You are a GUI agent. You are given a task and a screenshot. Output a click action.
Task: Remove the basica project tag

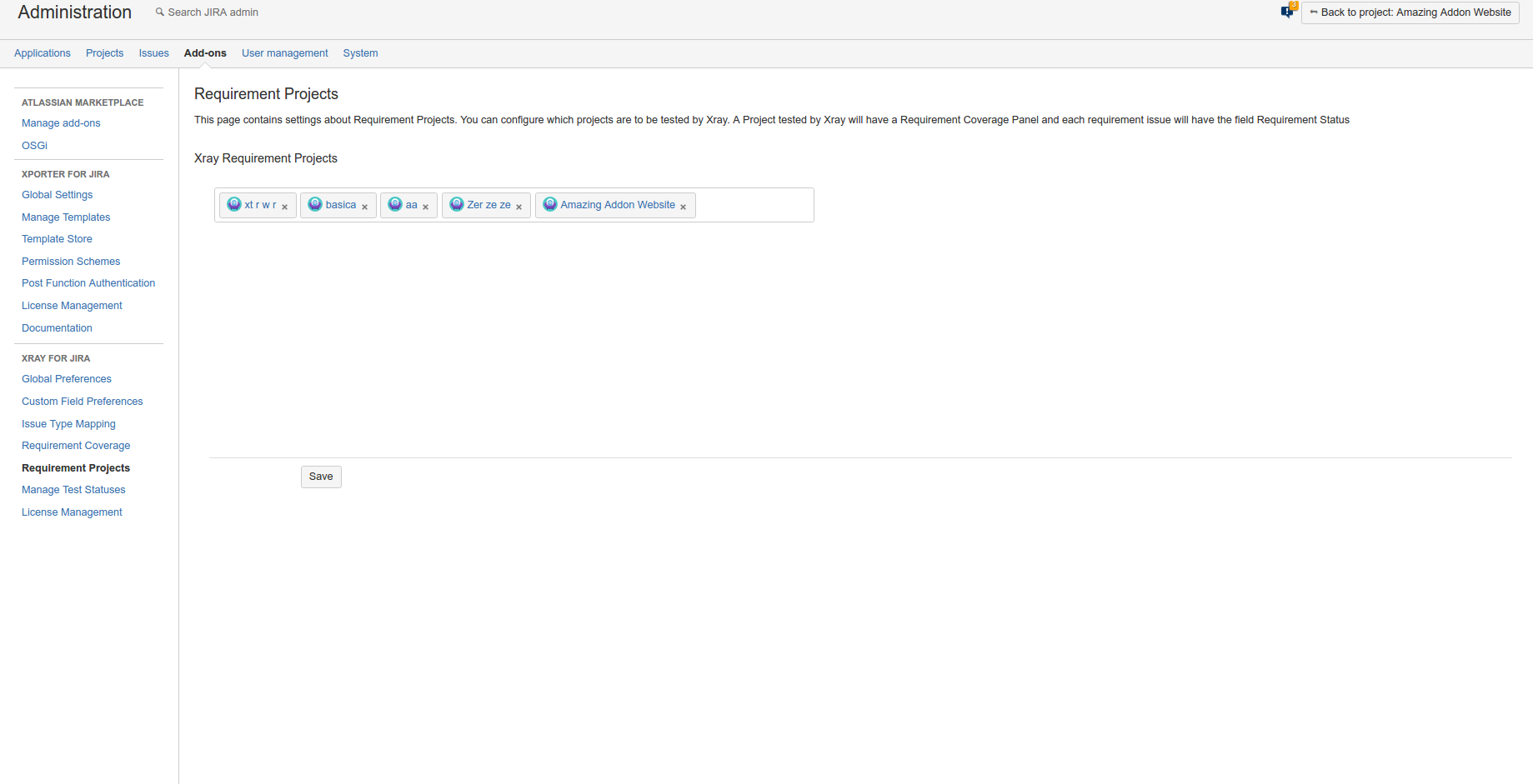(364, 207)
